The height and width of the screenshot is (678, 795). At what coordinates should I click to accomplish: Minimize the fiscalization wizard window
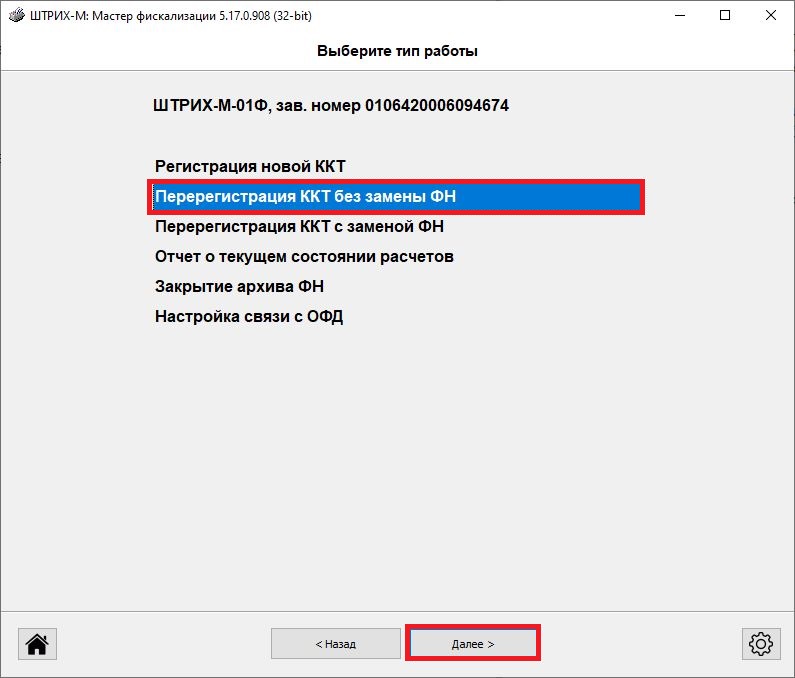(x=680, y=16)
